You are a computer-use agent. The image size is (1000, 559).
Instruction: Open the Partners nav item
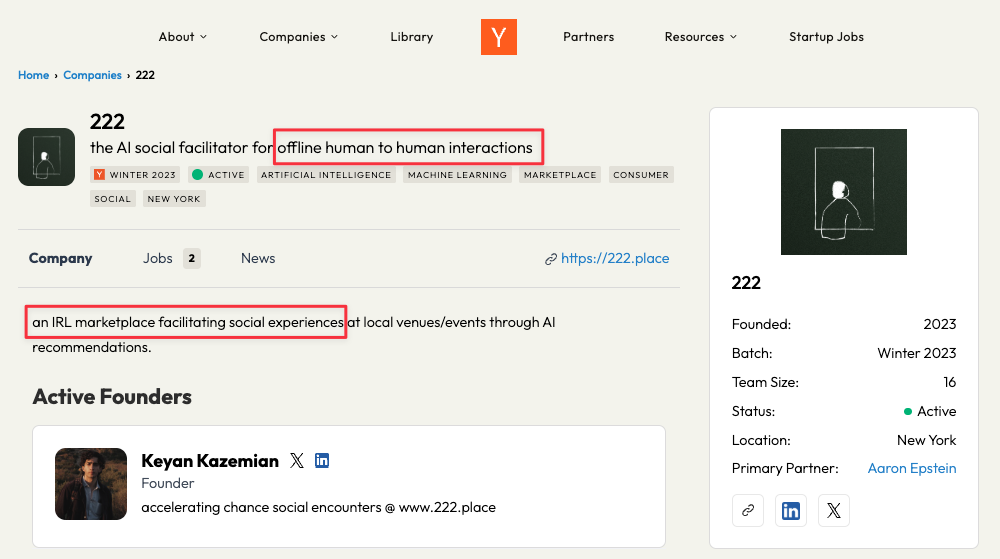pyautogui.click(x=589, y=37)
